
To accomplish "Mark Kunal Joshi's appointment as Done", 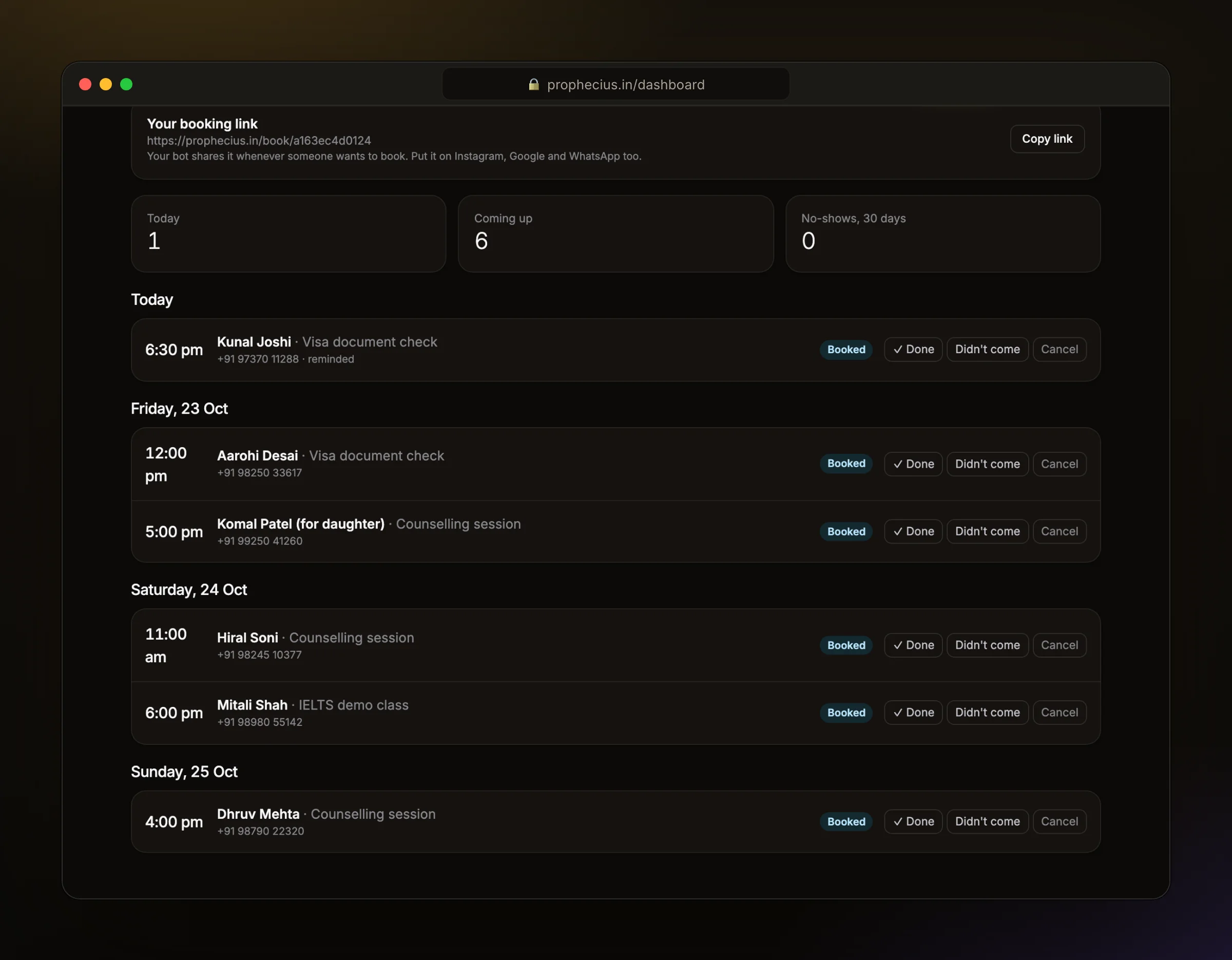I will [x=913, y=349].
